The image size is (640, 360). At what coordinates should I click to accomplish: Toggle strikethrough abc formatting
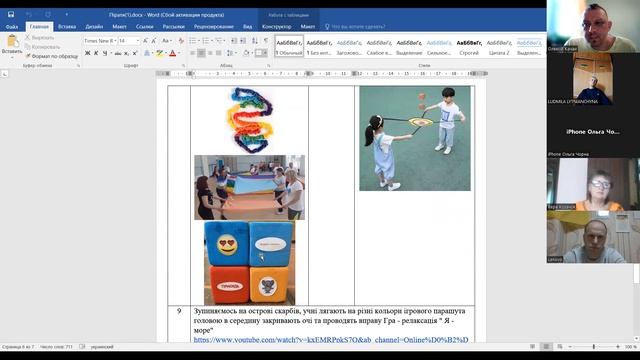118,53
